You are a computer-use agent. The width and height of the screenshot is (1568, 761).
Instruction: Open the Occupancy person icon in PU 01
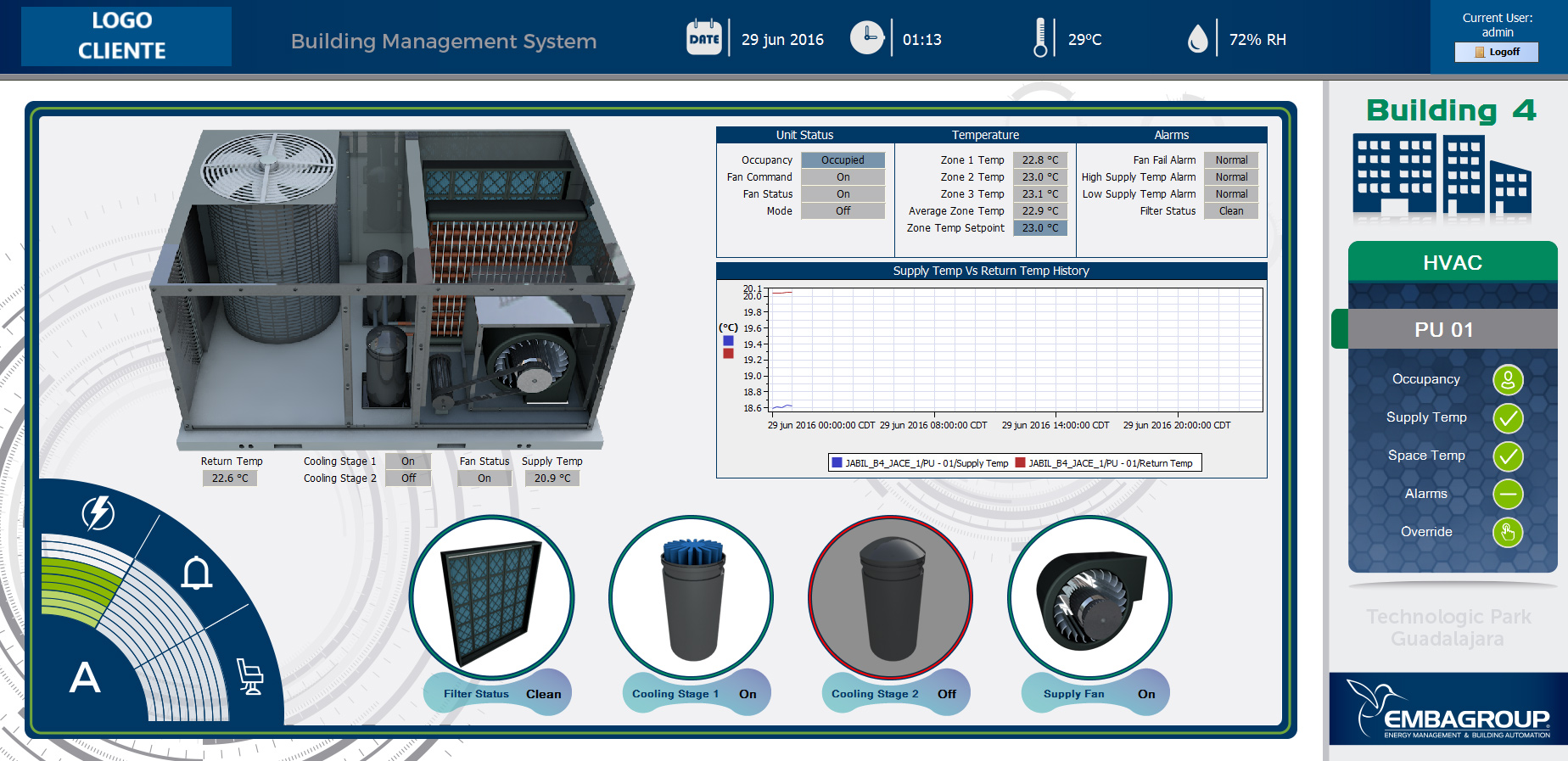[1508, 380]
